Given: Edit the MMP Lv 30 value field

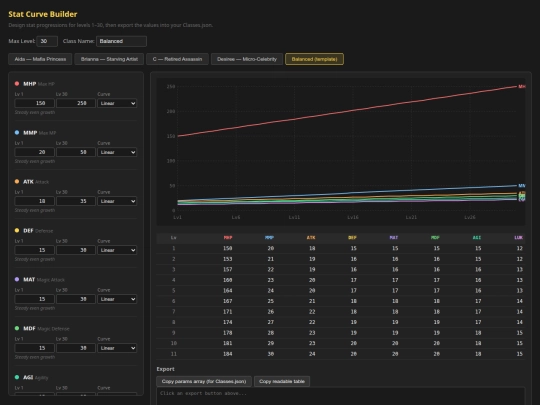Looking at the screenshot, I should [76, 152].
